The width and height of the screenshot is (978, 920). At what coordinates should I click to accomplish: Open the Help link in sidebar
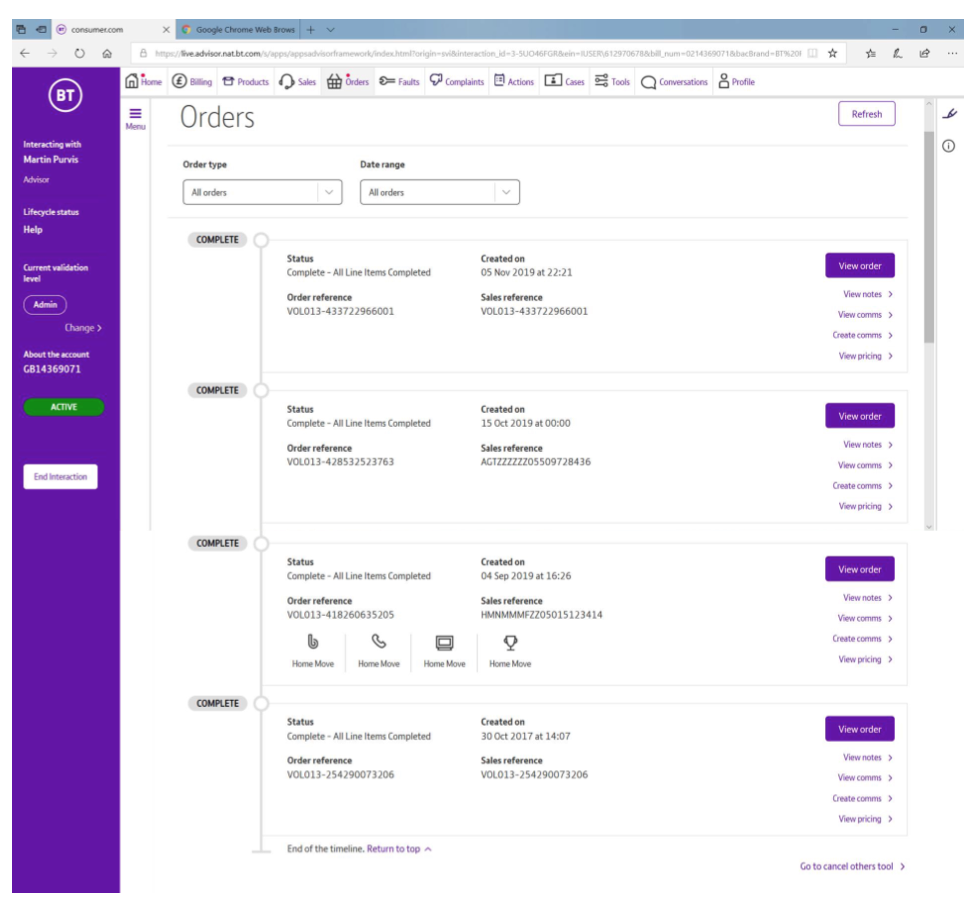pos(33,230)
